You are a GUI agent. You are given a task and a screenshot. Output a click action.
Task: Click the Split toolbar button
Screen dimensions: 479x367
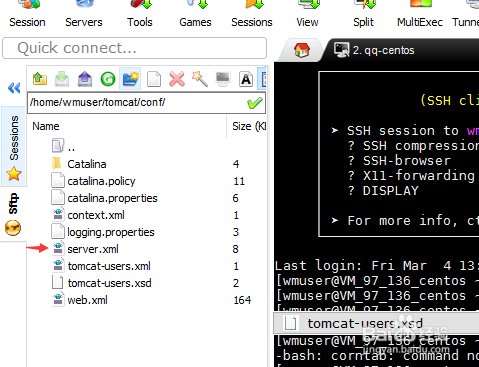(363, 15)
